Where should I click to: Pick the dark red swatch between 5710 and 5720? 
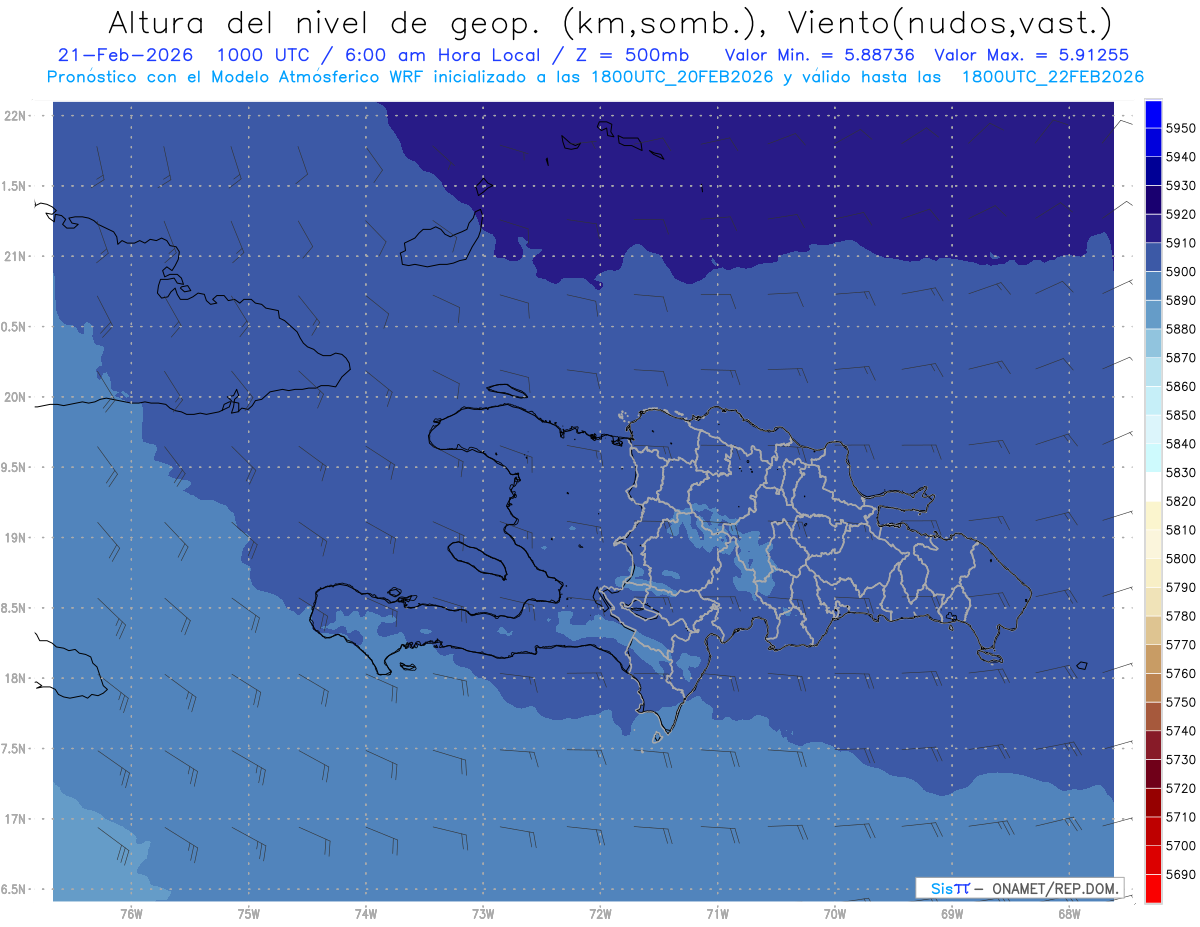(1153, 802)
